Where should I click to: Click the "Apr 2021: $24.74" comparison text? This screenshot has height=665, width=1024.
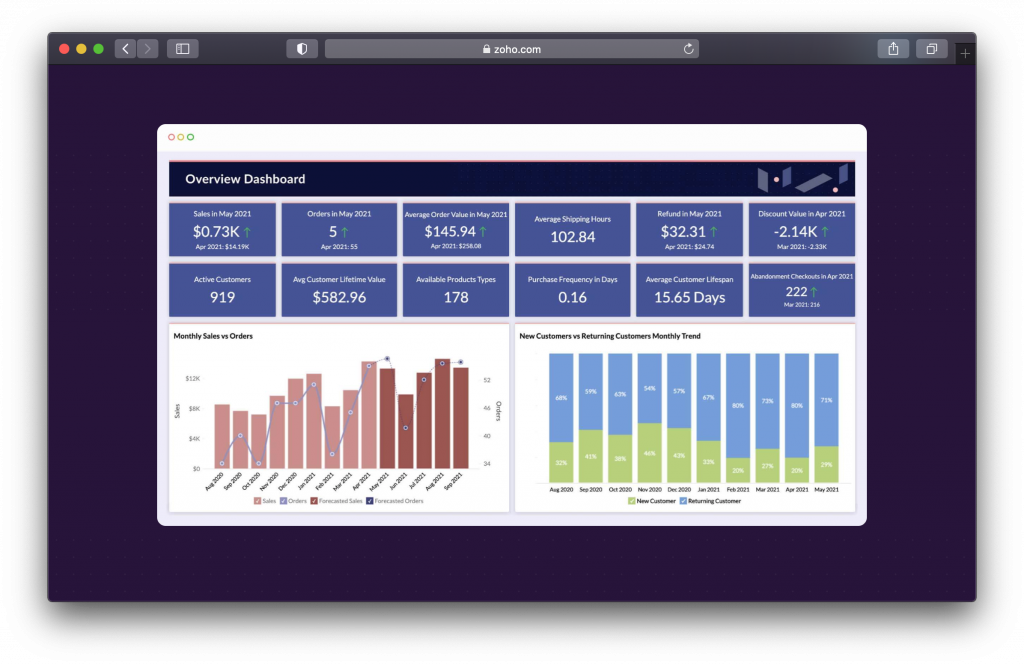[690, 247]
